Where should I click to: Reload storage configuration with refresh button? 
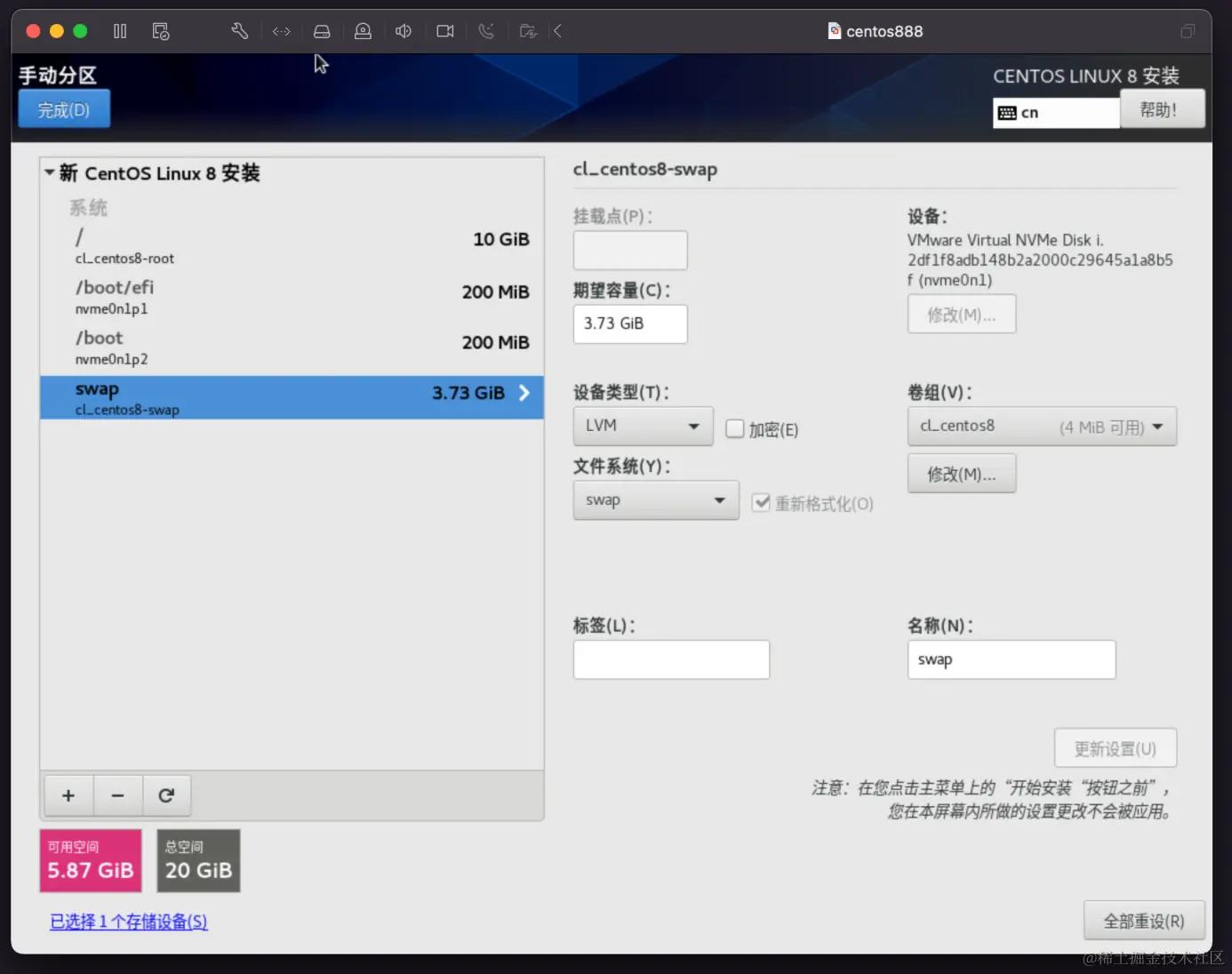pyautogui.click(x=166, y=795)
